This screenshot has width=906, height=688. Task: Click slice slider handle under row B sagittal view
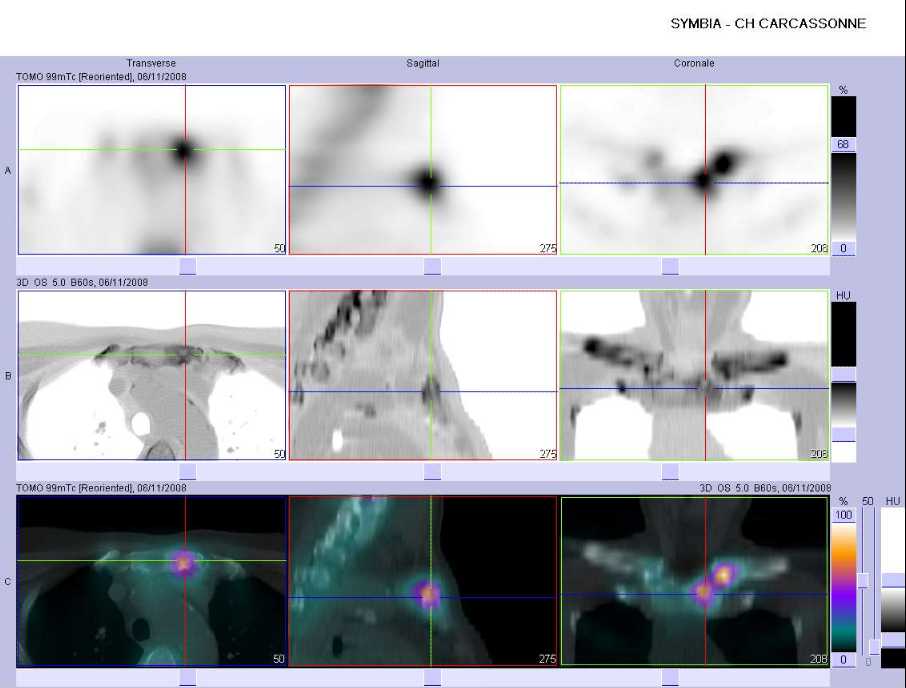(x=432, y=472)
